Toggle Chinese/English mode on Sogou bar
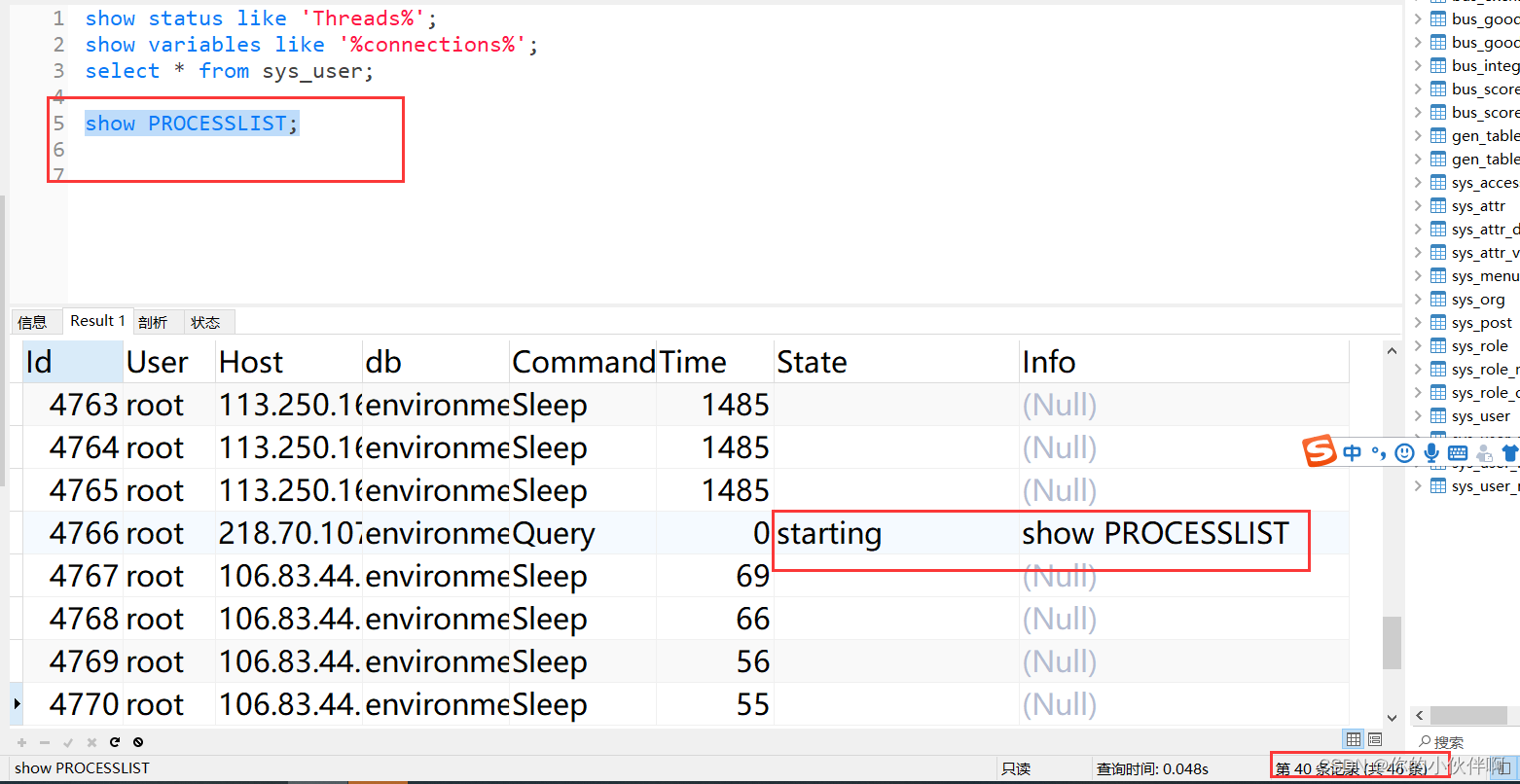The height and width of the screenshot is (784, 1520). 1352,453
